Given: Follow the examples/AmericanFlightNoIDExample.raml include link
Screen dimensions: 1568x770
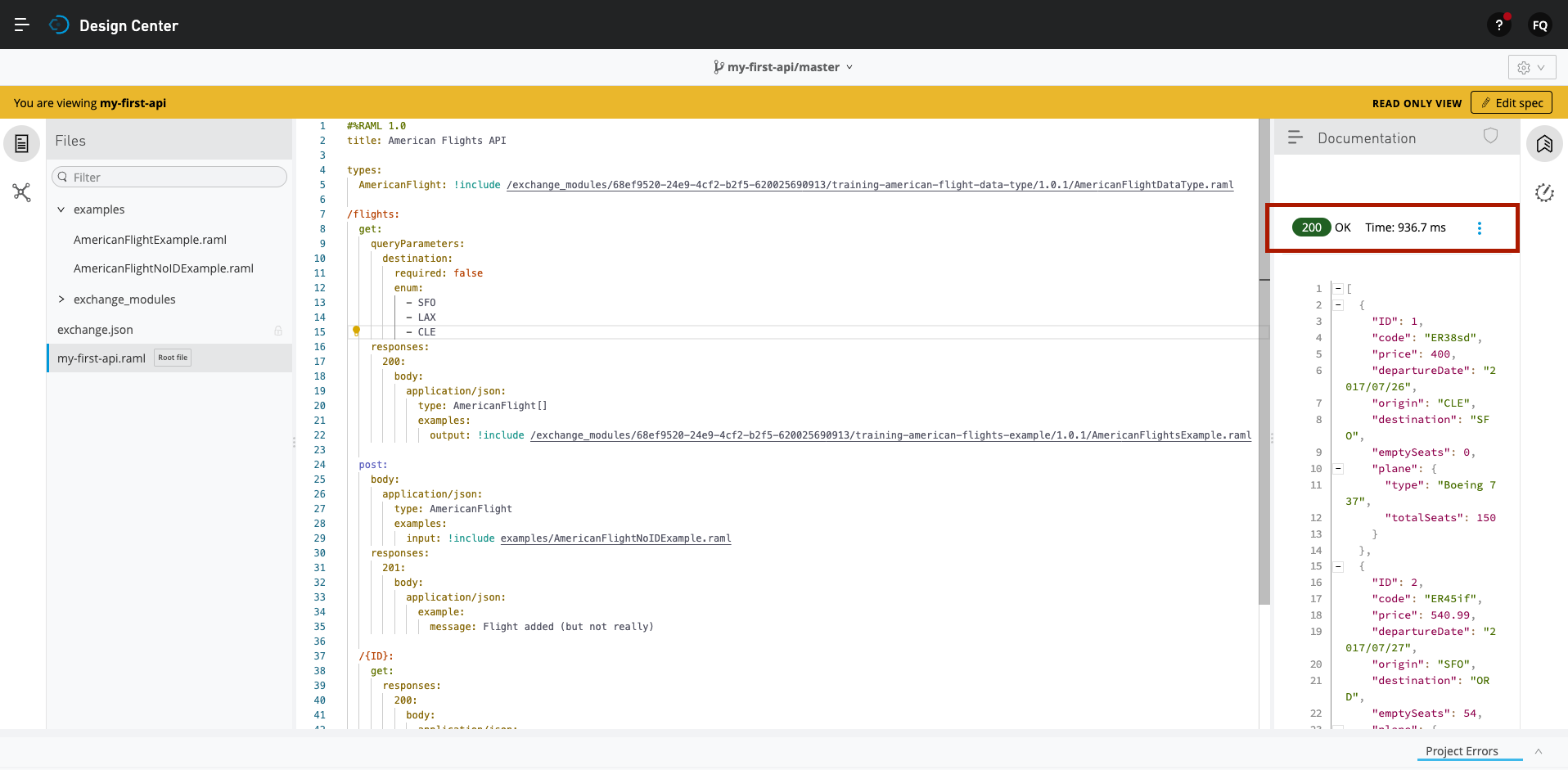Looking at the screenshot, I should (x=615, y=538).
